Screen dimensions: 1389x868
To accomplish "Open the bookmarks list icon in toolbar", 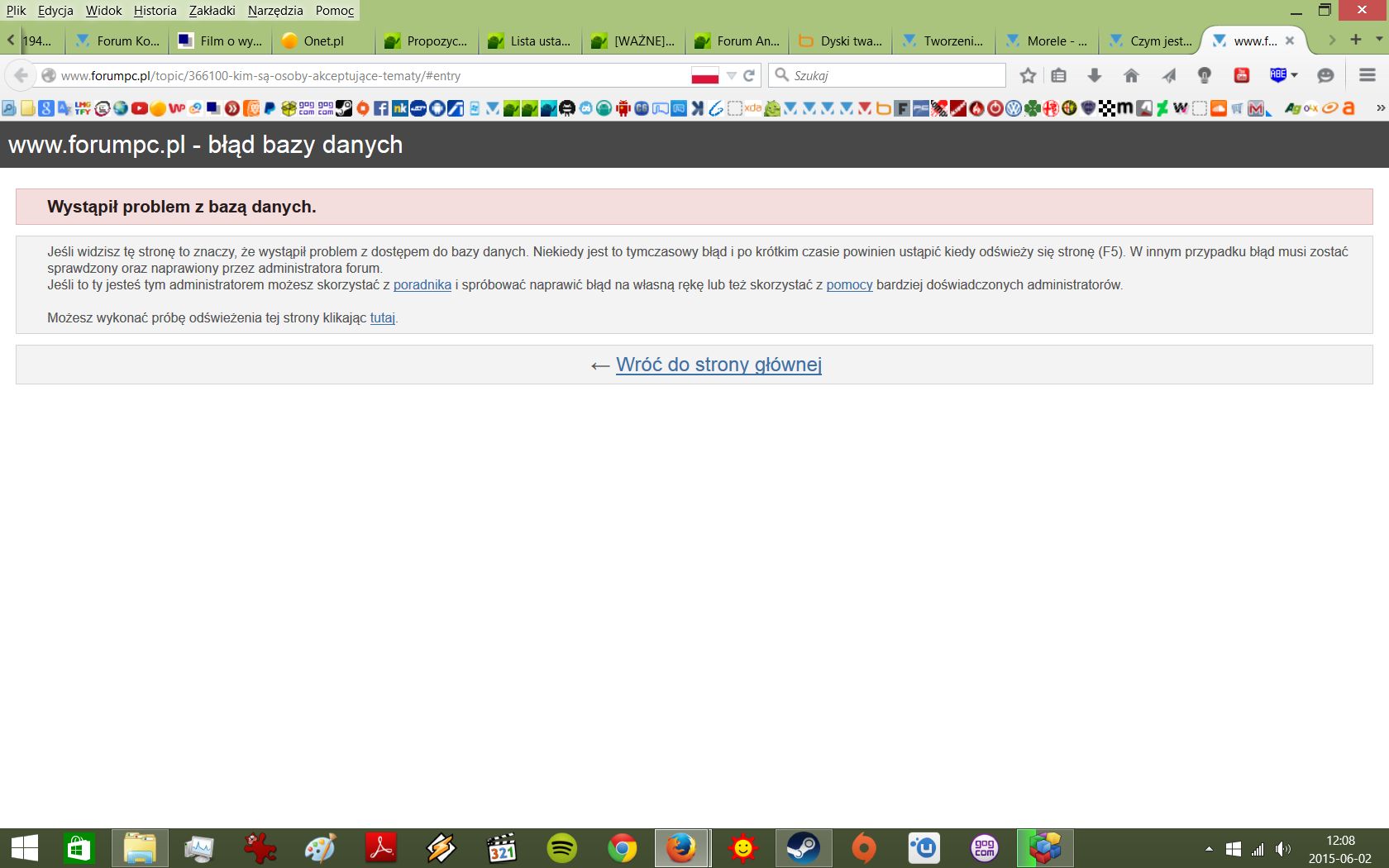I will click(x=1058, y=76).
